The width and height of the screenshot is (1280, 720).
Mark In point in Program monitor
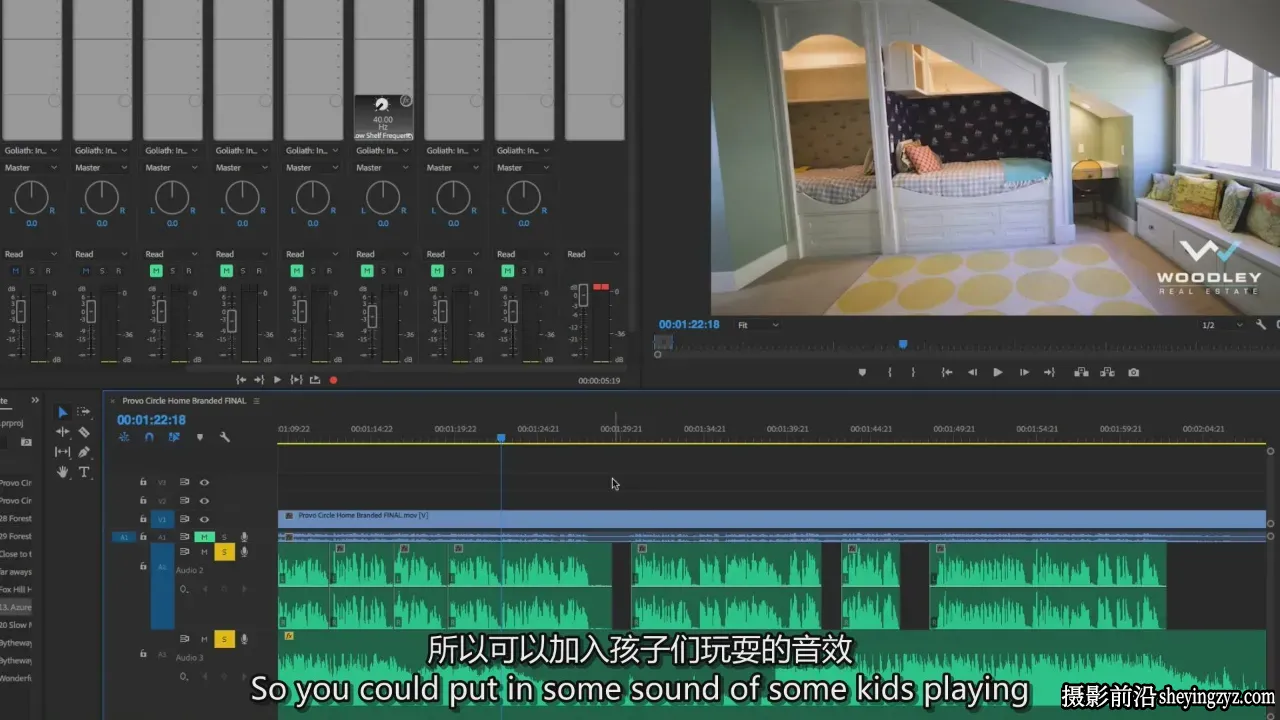click(x=889, y=372)
